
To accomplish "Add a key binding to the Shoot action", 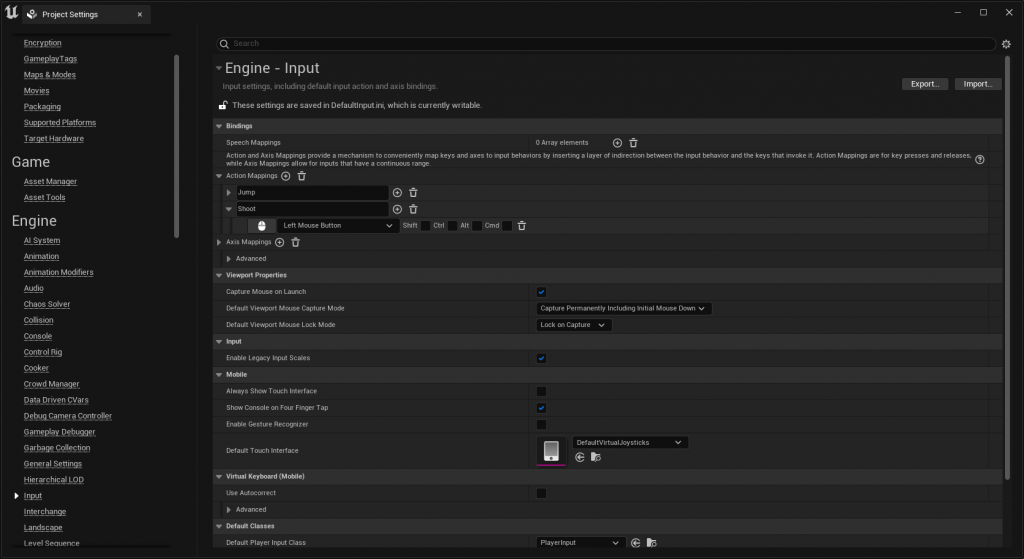I will point(397,209).
